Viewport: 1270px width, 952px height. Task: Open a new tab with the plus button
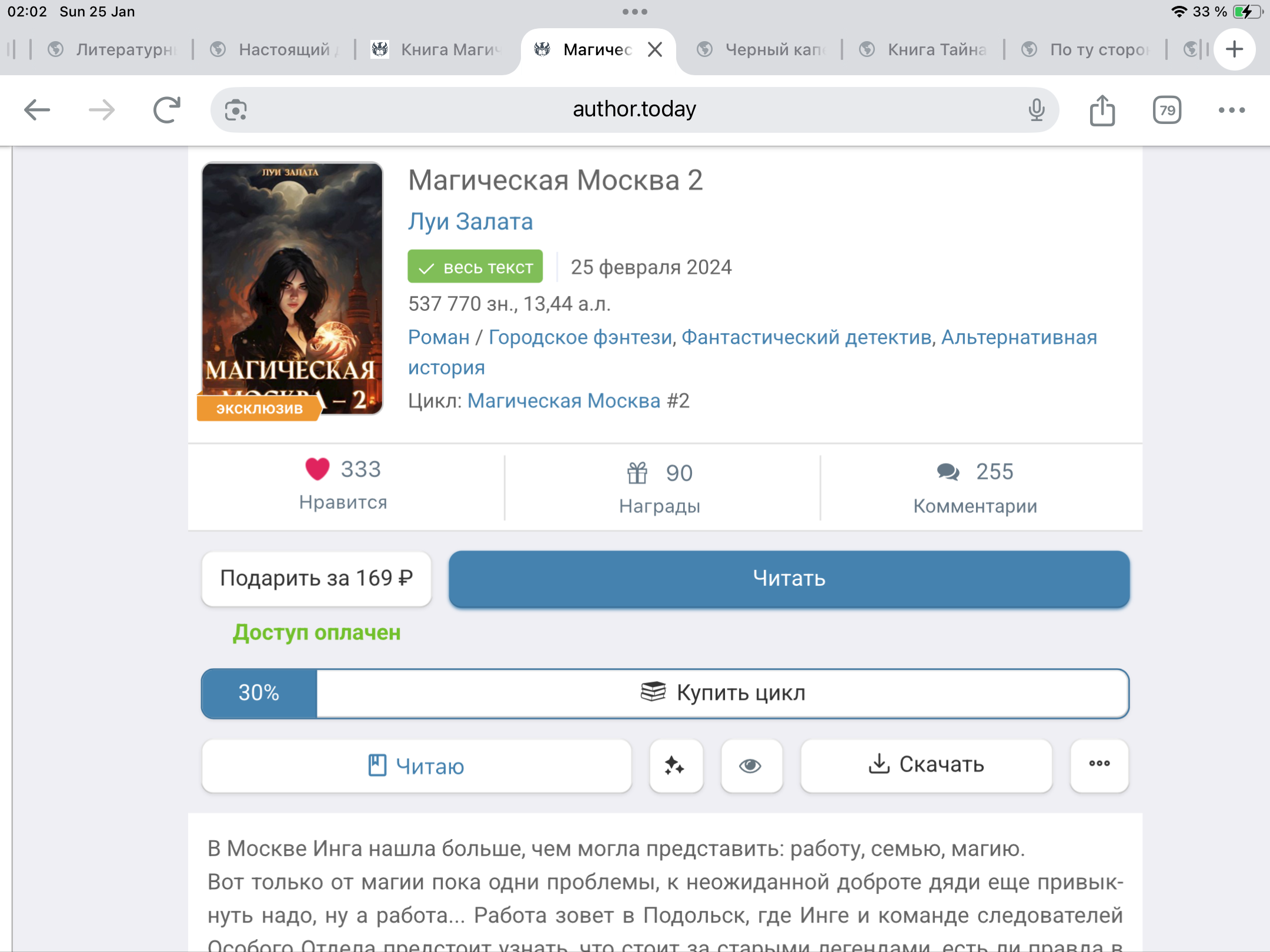[1234, 49]
